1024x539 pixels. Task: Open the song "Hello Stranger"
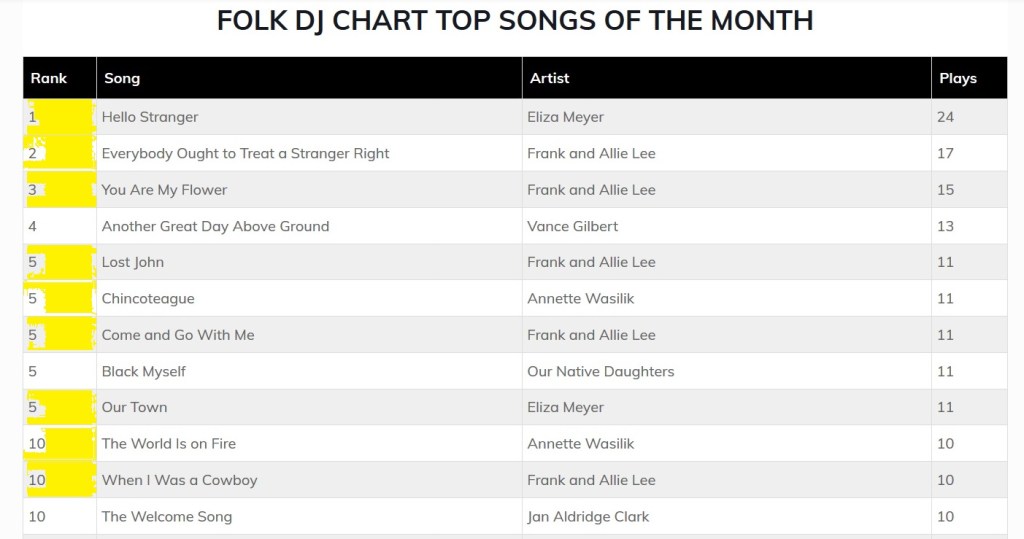(150, 117)
